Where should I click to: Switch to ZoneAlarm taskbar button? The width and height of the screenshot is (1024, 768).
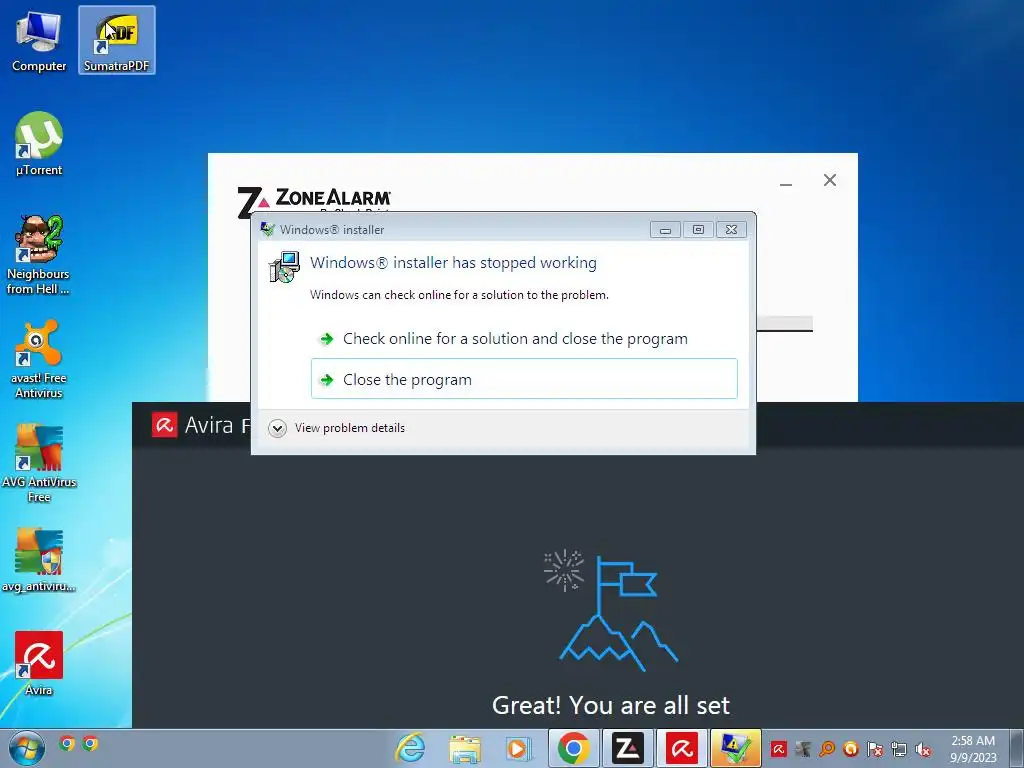pos(628,748)
